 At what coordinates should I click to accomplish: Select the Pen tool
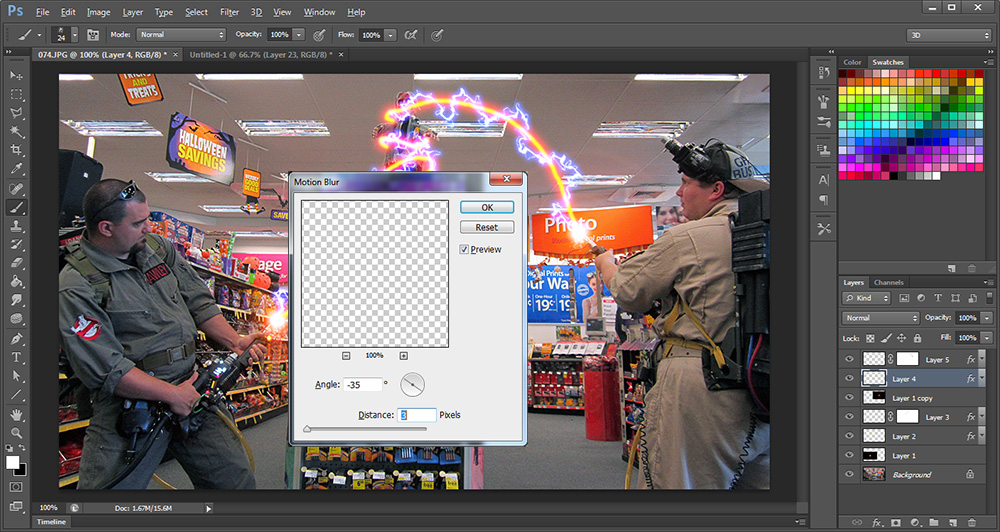17,339
